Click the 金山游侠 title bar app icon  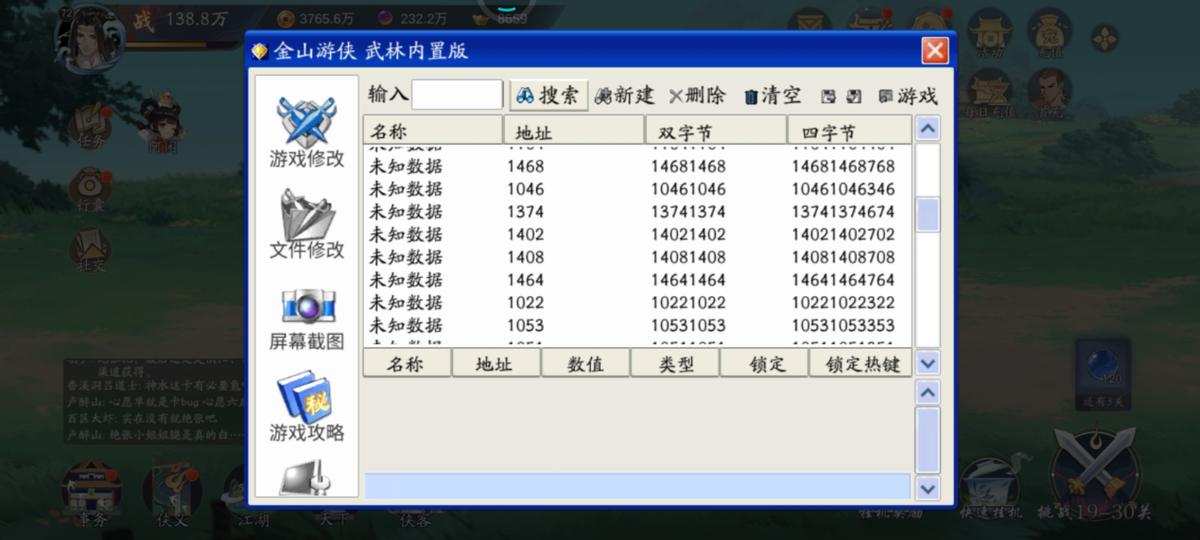click(260, 51)
